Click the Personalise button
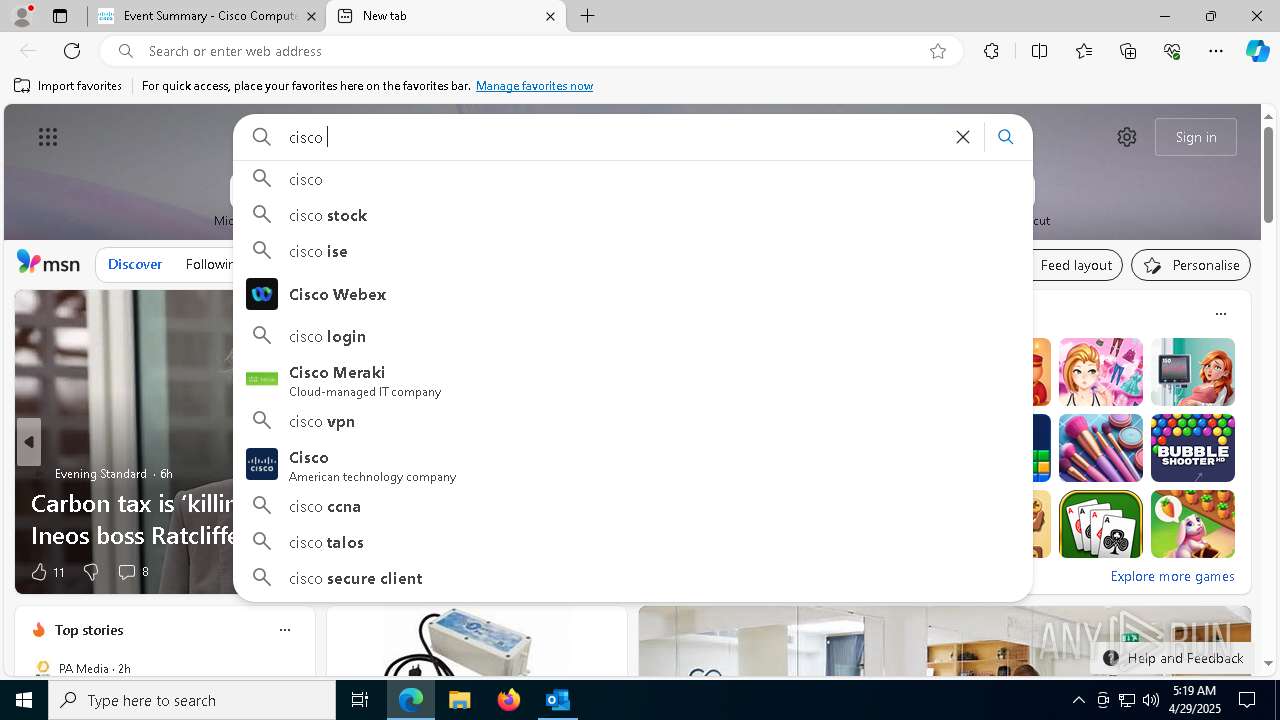This screenshot has height=720, width=1280. point(1191,265)
